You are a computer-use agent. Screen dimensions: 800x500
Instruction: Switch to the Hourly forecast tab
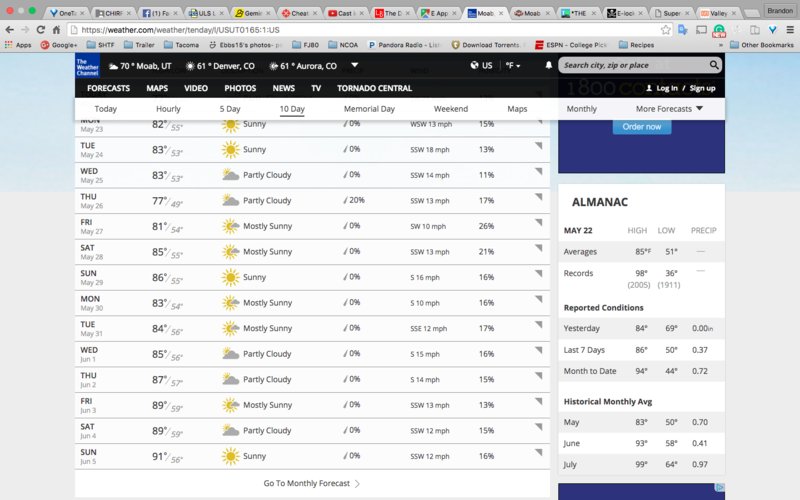click(x=168, y=109)
